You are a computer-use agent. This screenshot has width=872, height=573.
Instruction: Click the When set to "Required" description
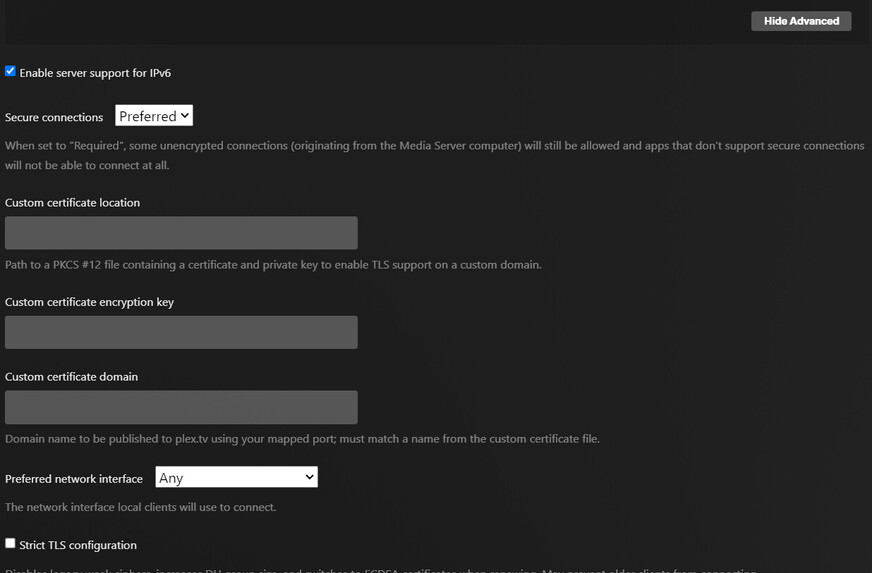(x=435, y=155)
